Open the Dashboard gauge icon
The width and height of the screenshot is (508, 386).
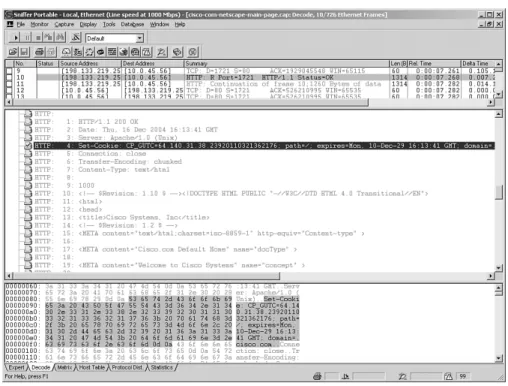coord(66,52)
